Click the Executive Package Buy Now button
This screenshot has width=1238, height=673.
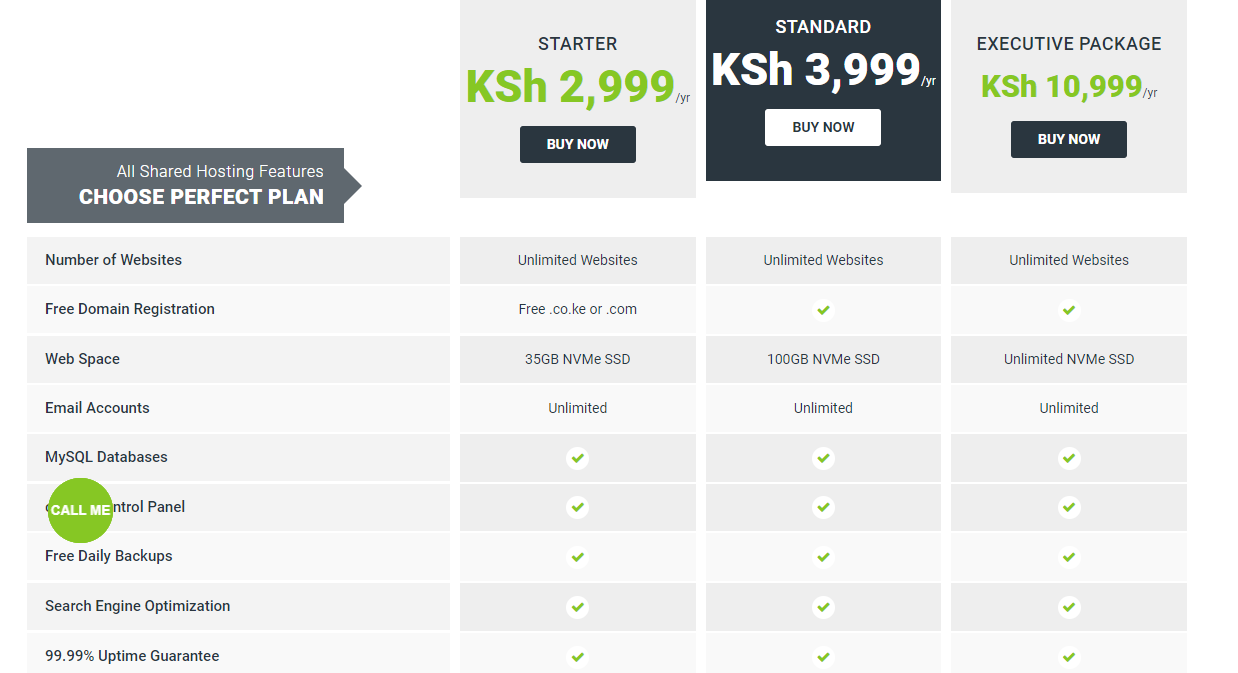coord(1068,139)
